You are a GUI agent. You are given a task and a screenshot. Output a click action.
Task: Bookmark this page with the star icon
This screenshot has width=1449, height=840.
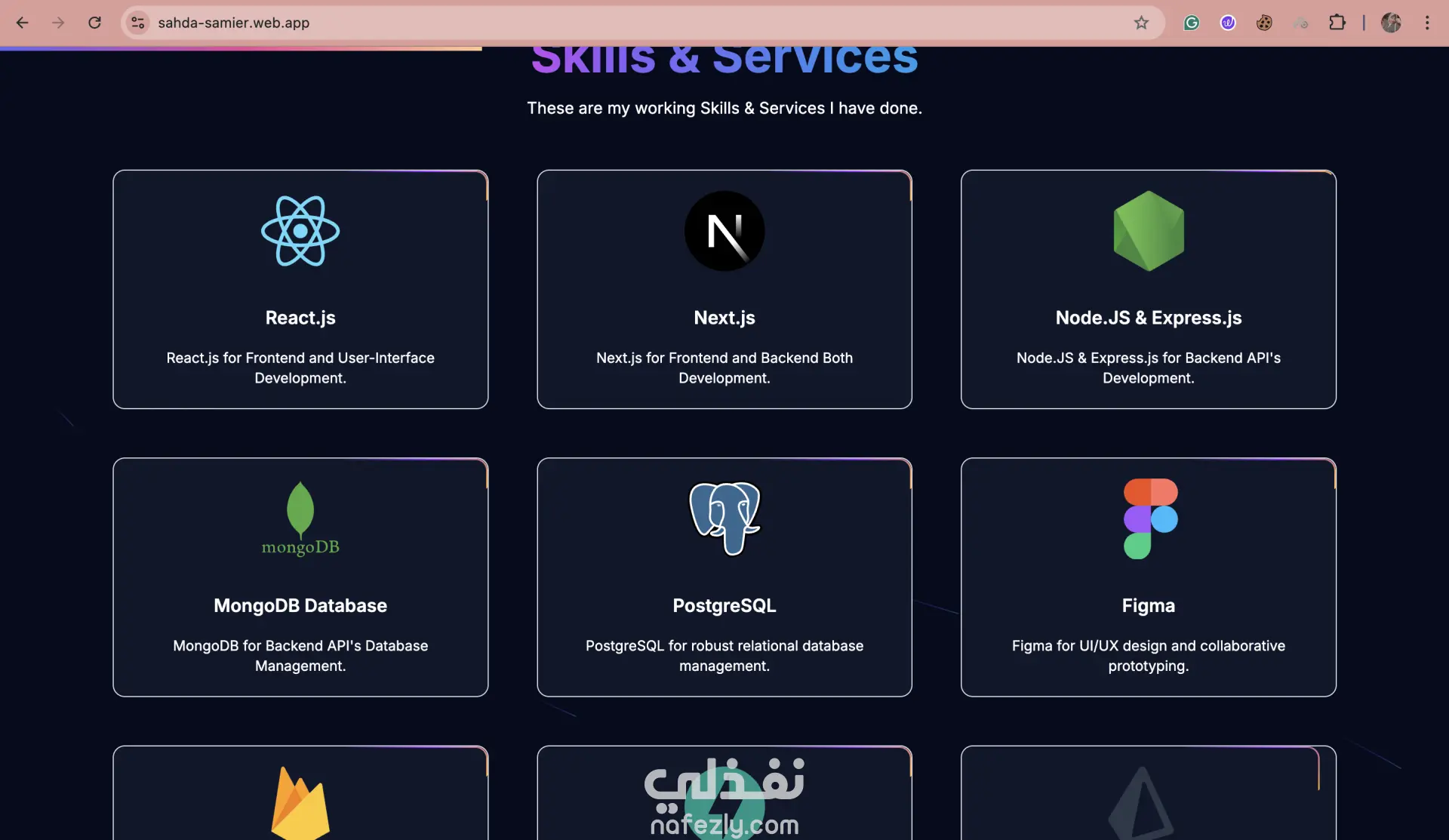click(1141, 23)
